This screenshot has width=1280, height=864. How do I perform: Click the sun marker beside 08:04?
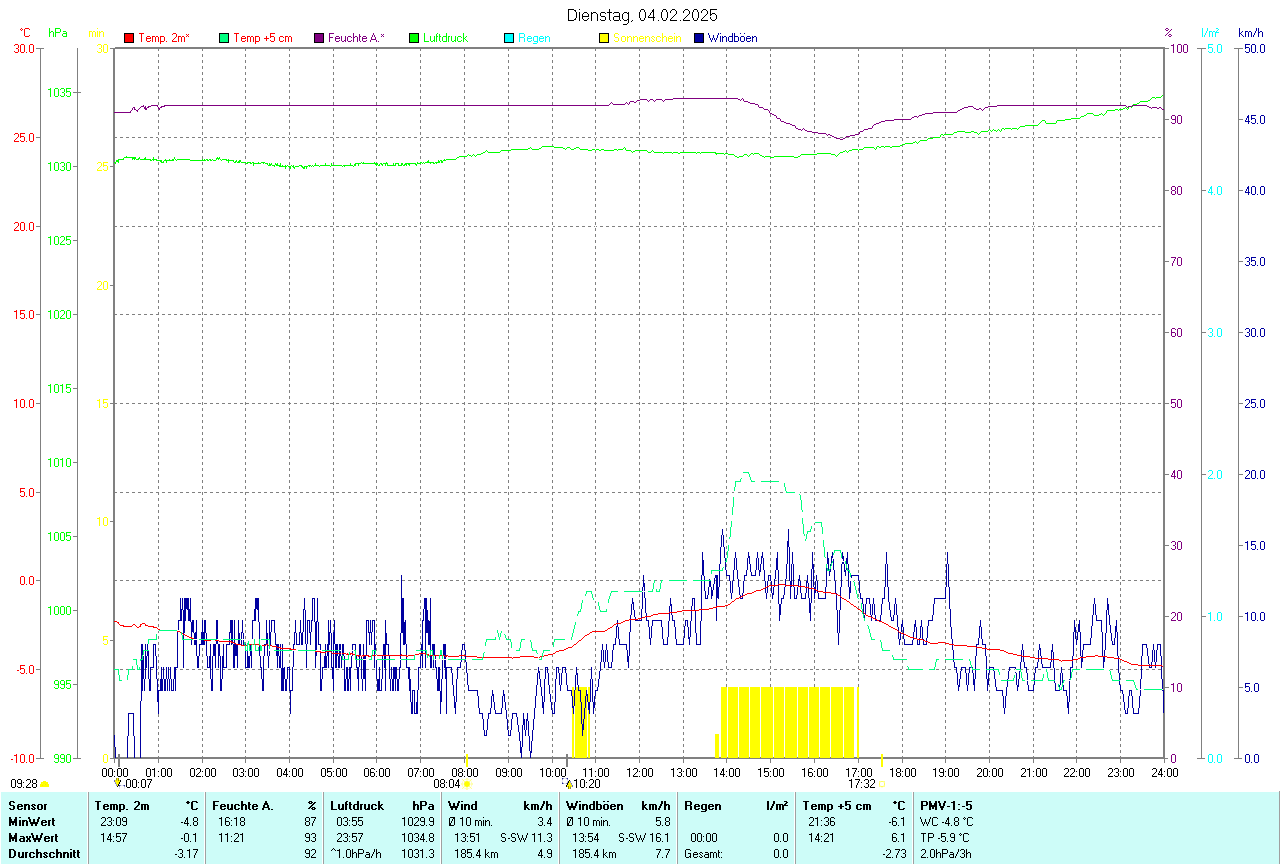[x=467, y=785]
